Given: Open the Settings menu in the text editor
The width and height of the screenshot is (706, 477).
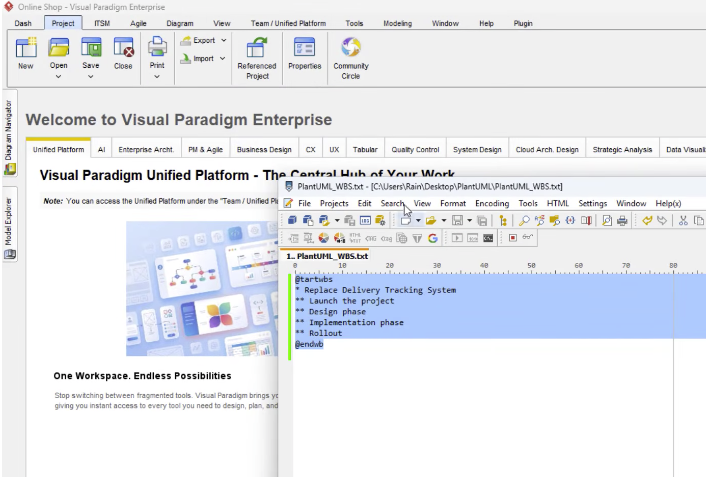Looking at the screenshot, I should click(x=593, y=204).
